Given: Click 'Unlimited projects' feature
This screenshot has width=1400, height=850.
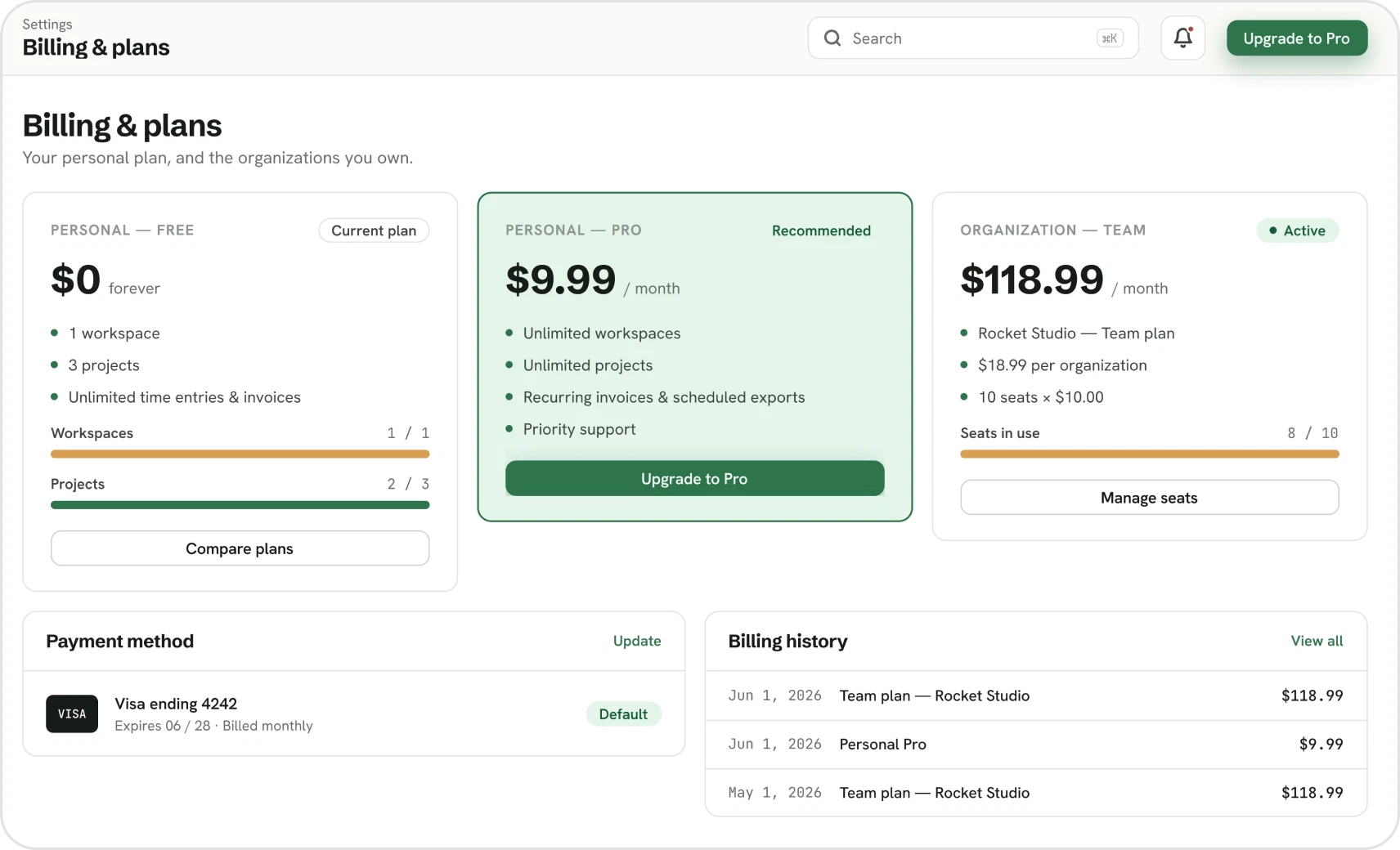Looking at the screenshot, I should click(588, 365).
